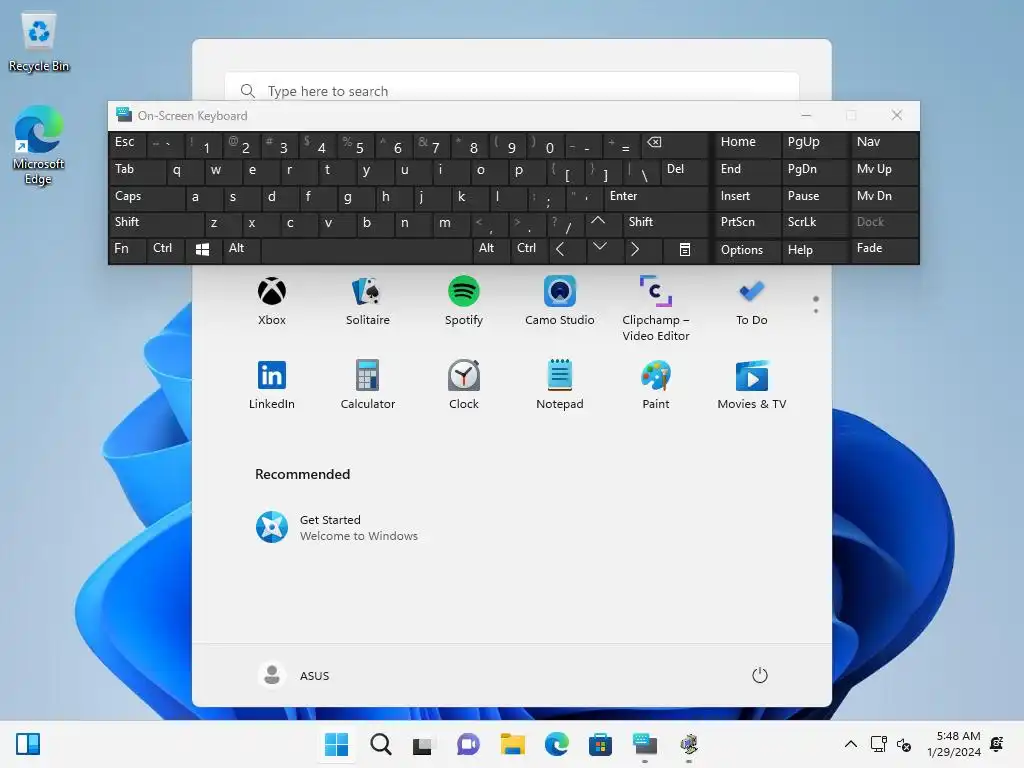Toggle the right Ctrl key
Screen dimensions: 1024x768
(x=528, y=249)
